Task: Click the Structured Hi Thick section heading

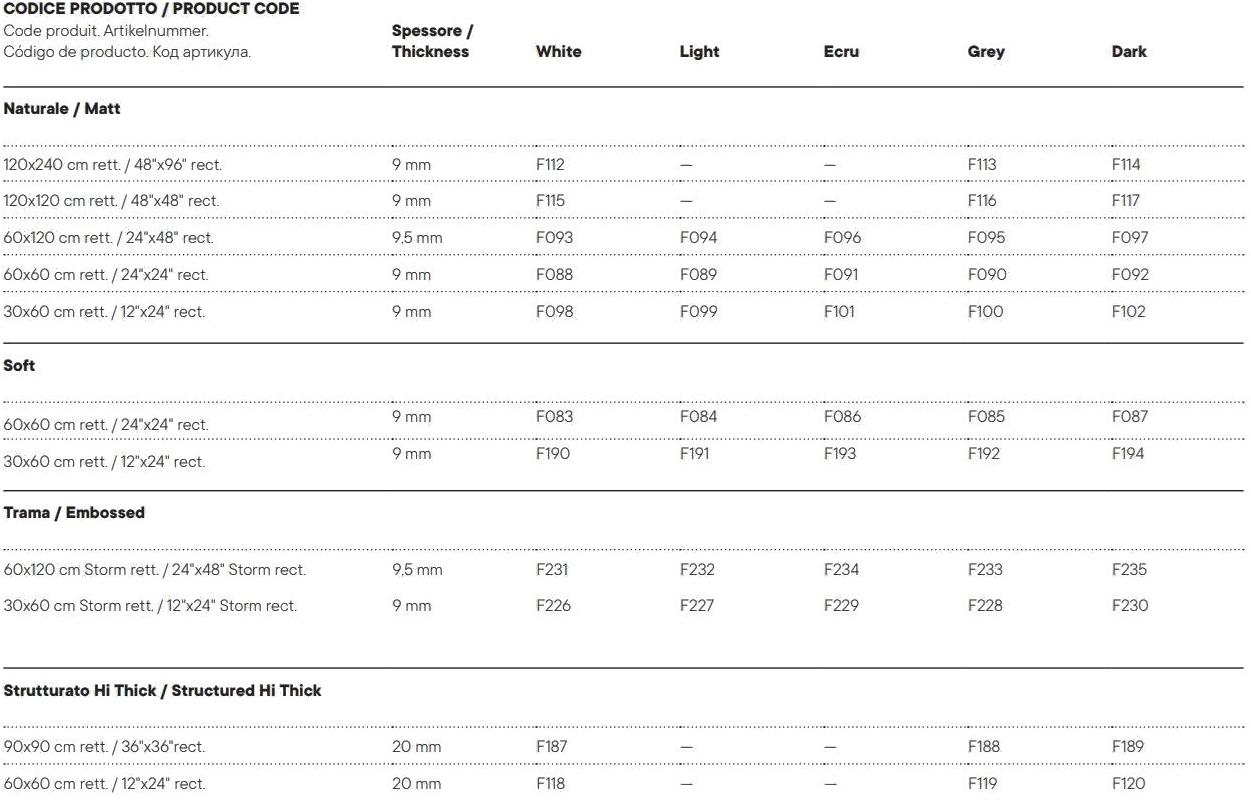Action: pos(163,691)
